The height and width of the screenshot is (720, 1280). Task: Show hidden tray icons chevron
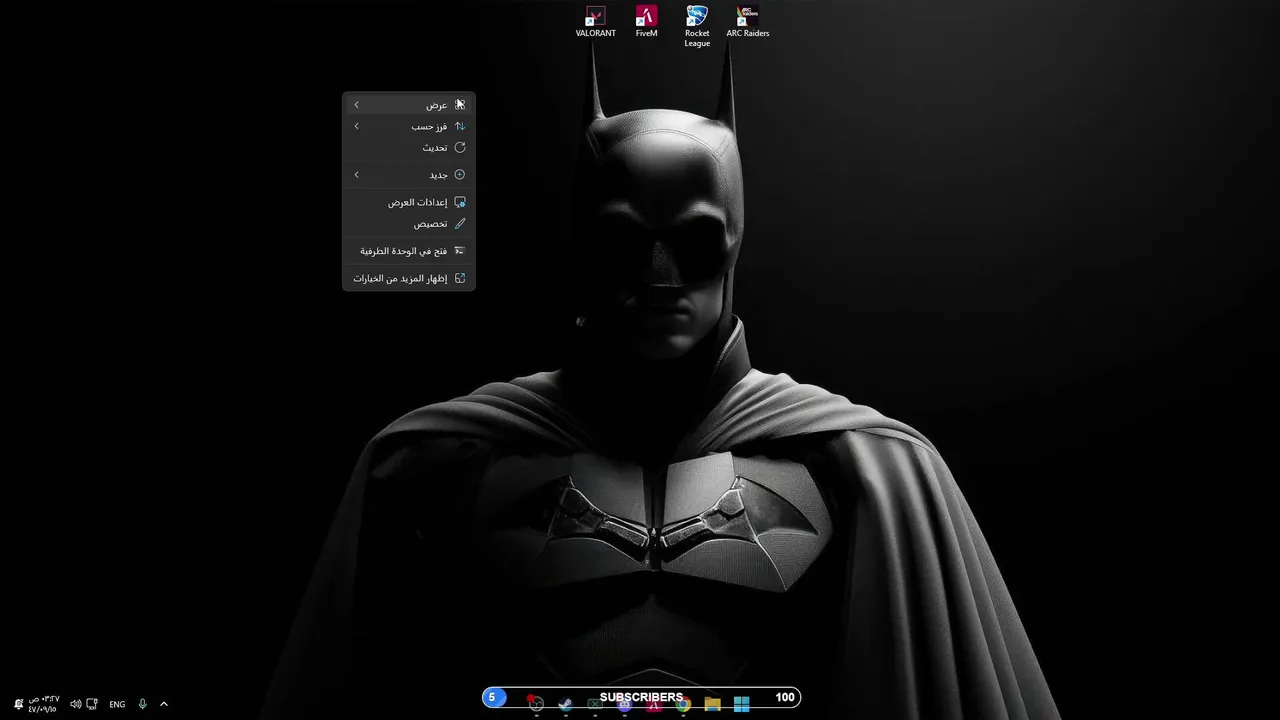point(164,704)
